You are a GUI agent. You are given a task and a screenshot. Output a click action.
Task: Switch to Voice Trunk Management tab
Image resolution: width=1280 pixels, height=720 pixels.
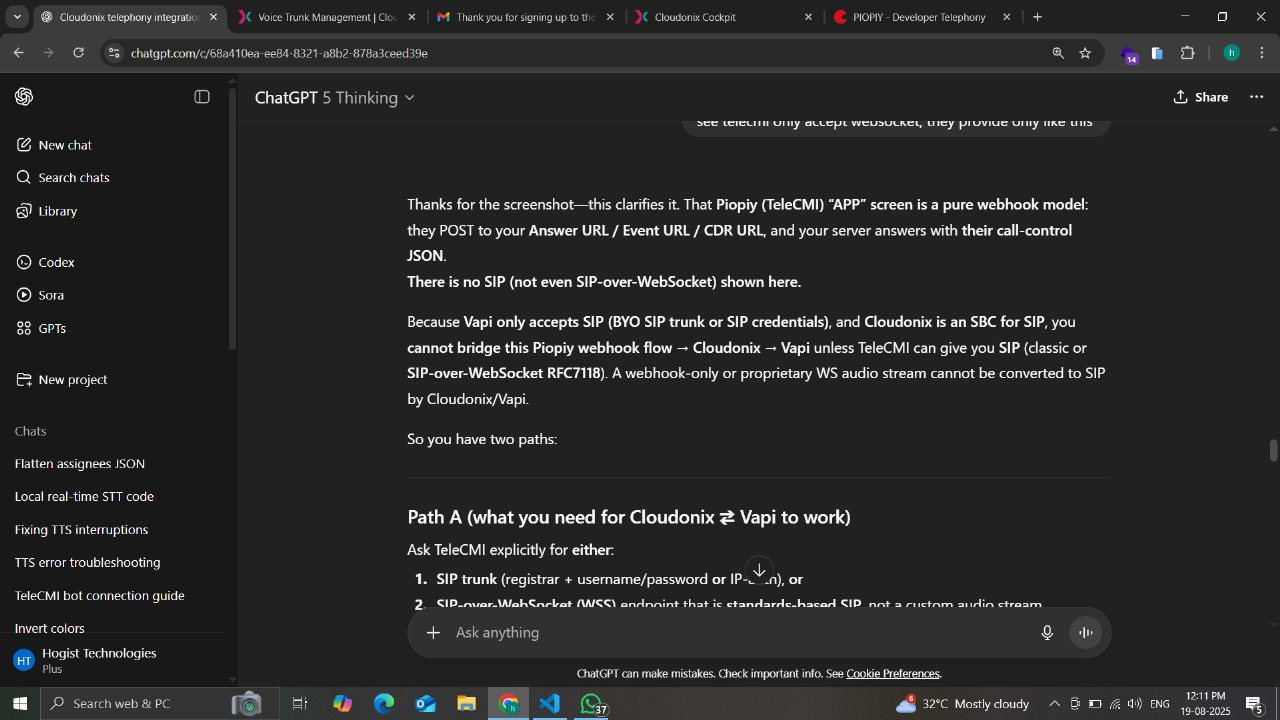point(325,17)
